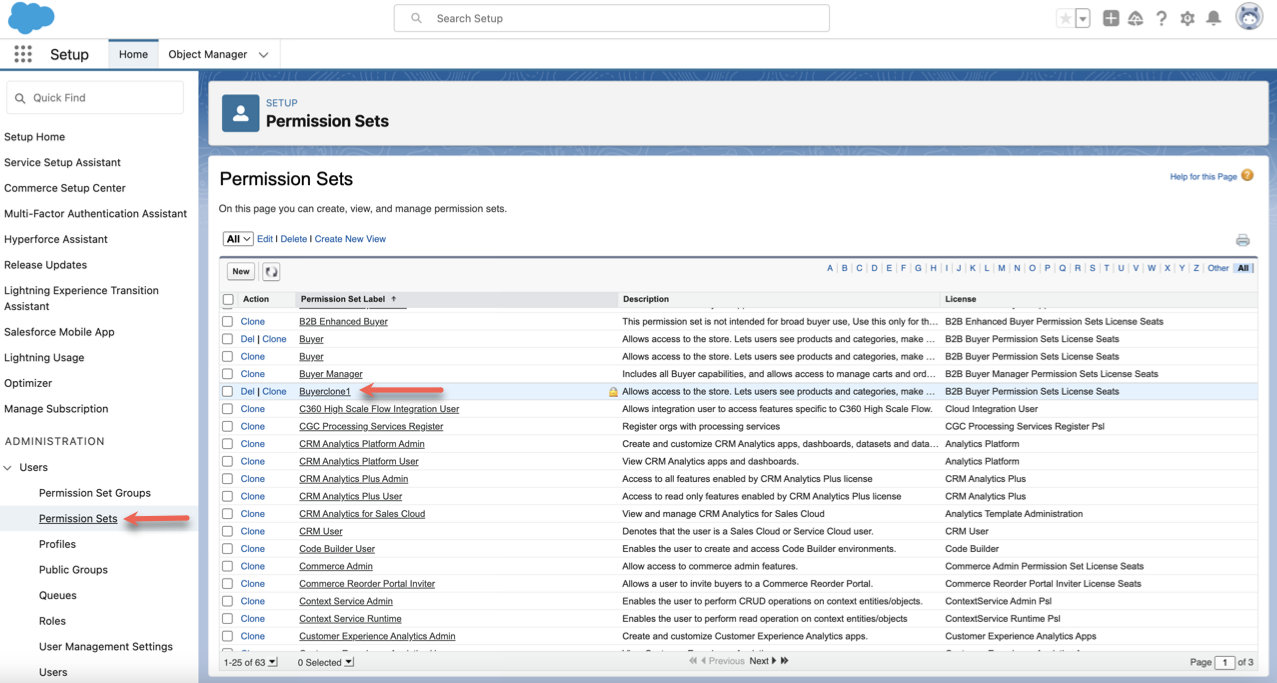Click the New permission set button
The height and width of the screenshot is (683, 1277).
[241, 271]
